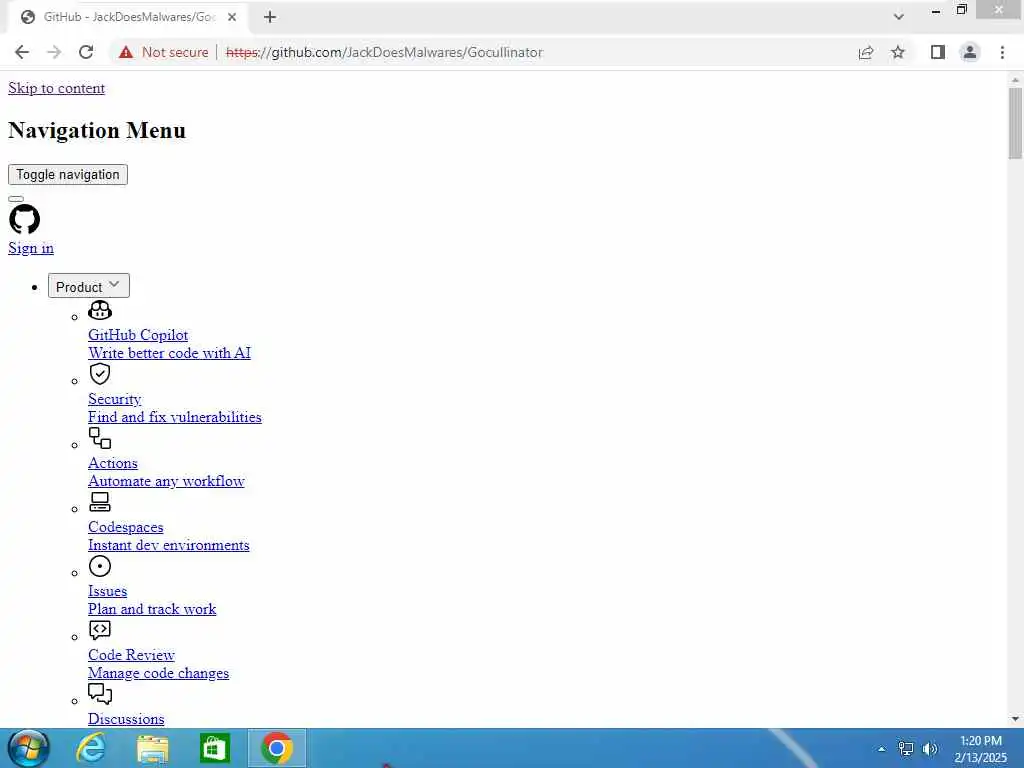Open a new browser tab
Screen dimensions: 1024x768
270,18
